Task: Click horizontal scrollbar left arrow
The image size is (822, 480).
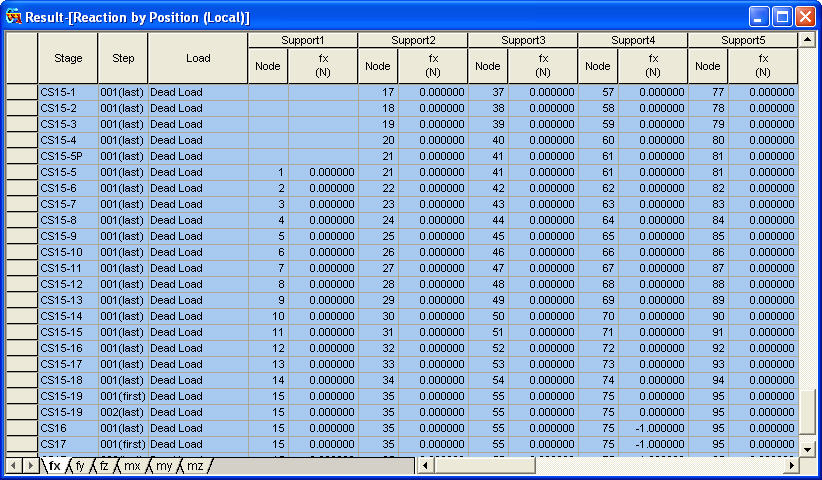Action: (x=425, y=466)
